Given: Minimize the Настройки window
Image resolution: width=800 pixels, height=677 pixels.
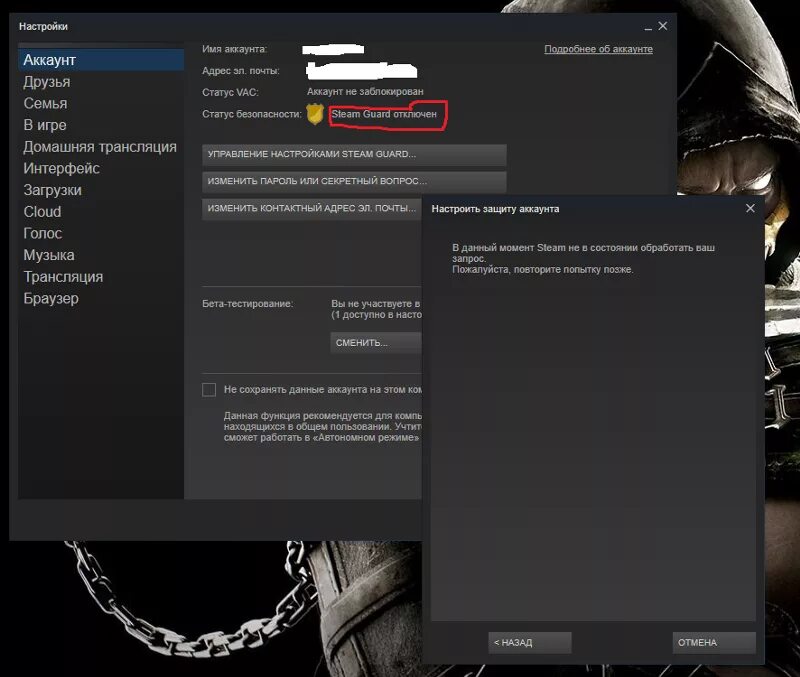Looking at the screenshot, I should [x=648, y=27].
